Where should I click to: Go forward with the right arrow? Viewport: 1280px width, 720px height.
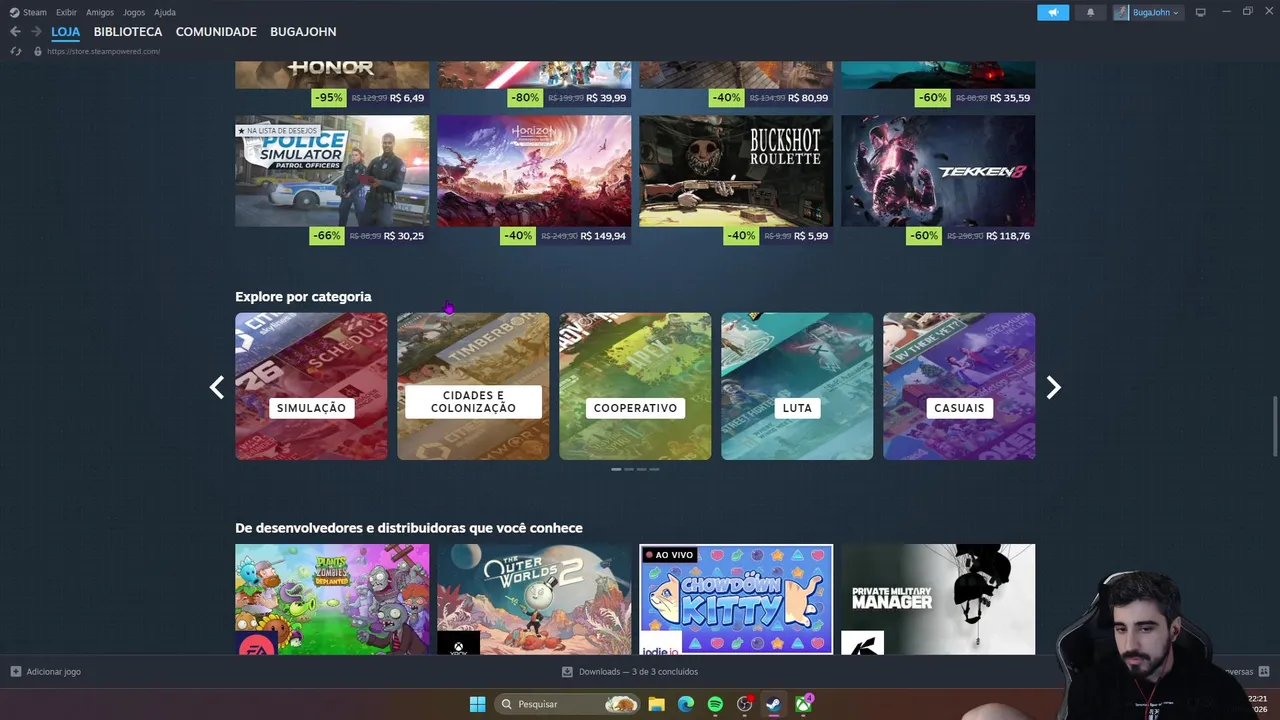point(36,32)
